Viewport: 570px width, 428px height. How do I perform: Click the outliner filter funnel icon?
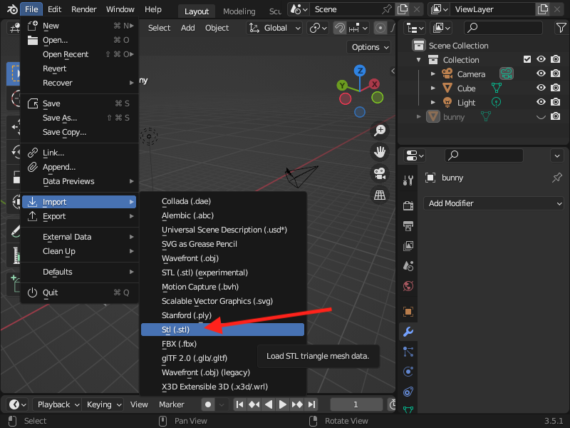561,28
